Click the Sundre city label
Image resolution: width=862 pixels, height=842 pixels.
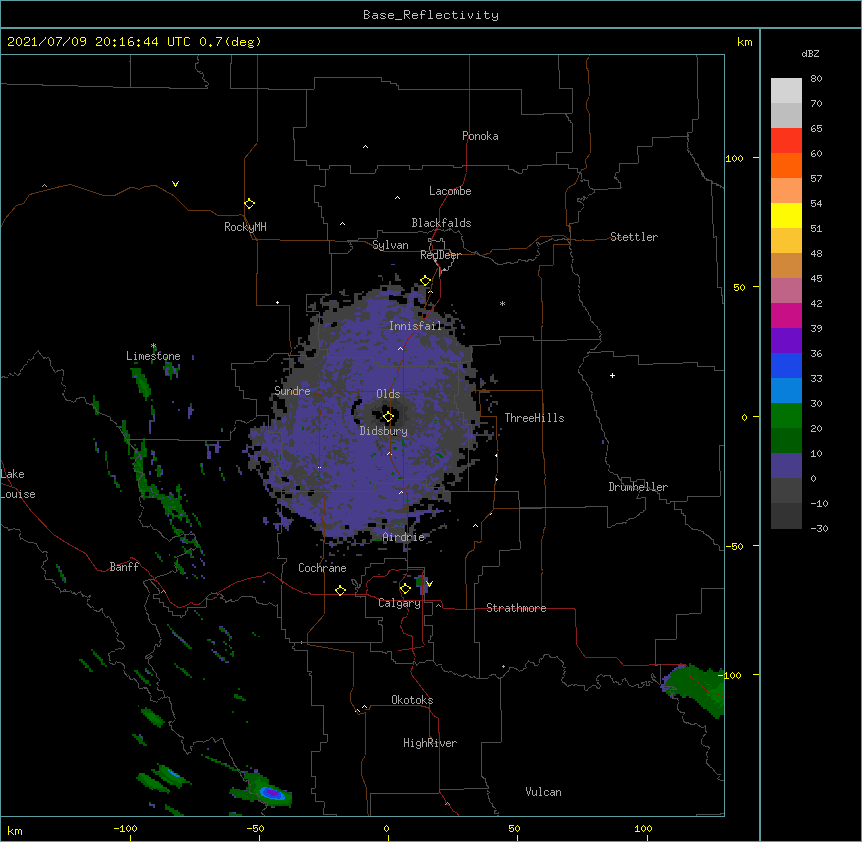292,391
